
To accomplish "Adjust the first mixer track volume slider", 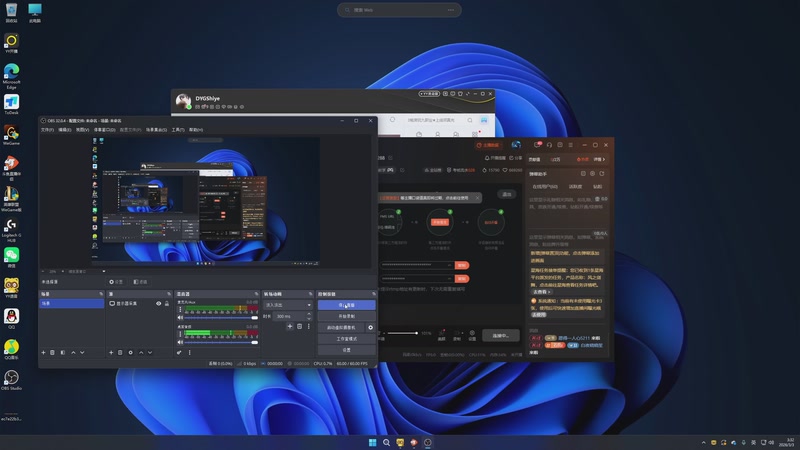I will 221,317.
